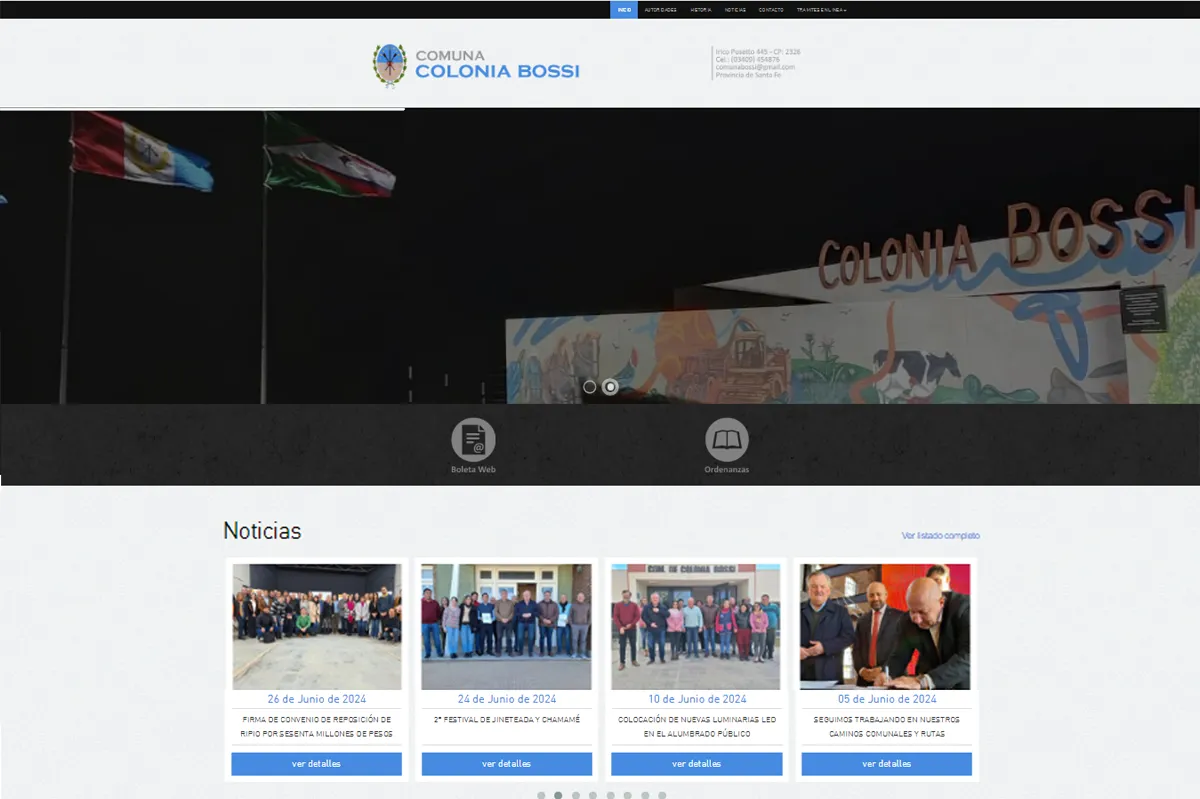The image size is (1200, 799).
Task: Open the 10 de Junio news date link
Action: point(695,699)
